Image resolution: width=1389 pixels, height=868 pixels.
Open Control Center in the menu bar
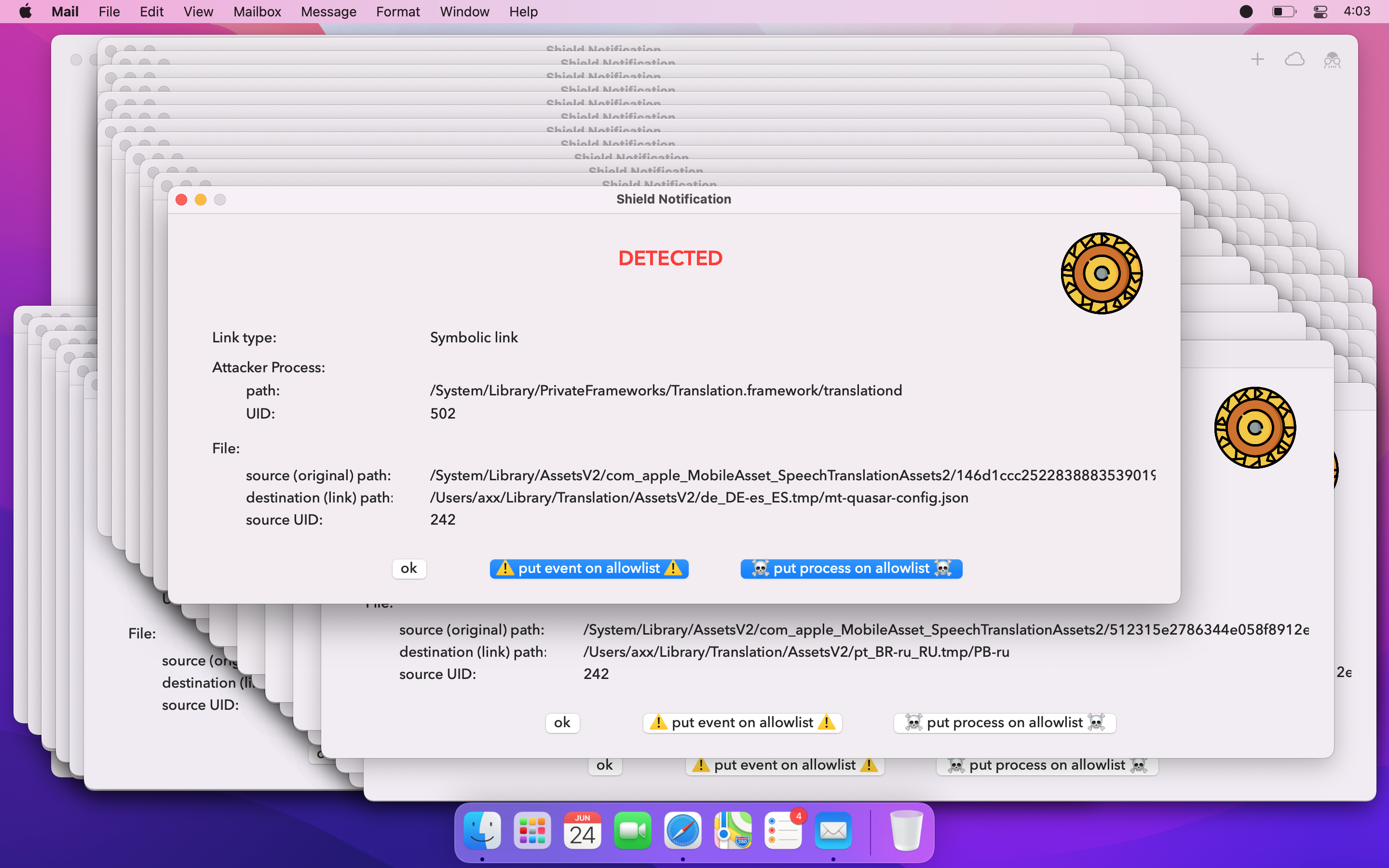coord(1320,12)
